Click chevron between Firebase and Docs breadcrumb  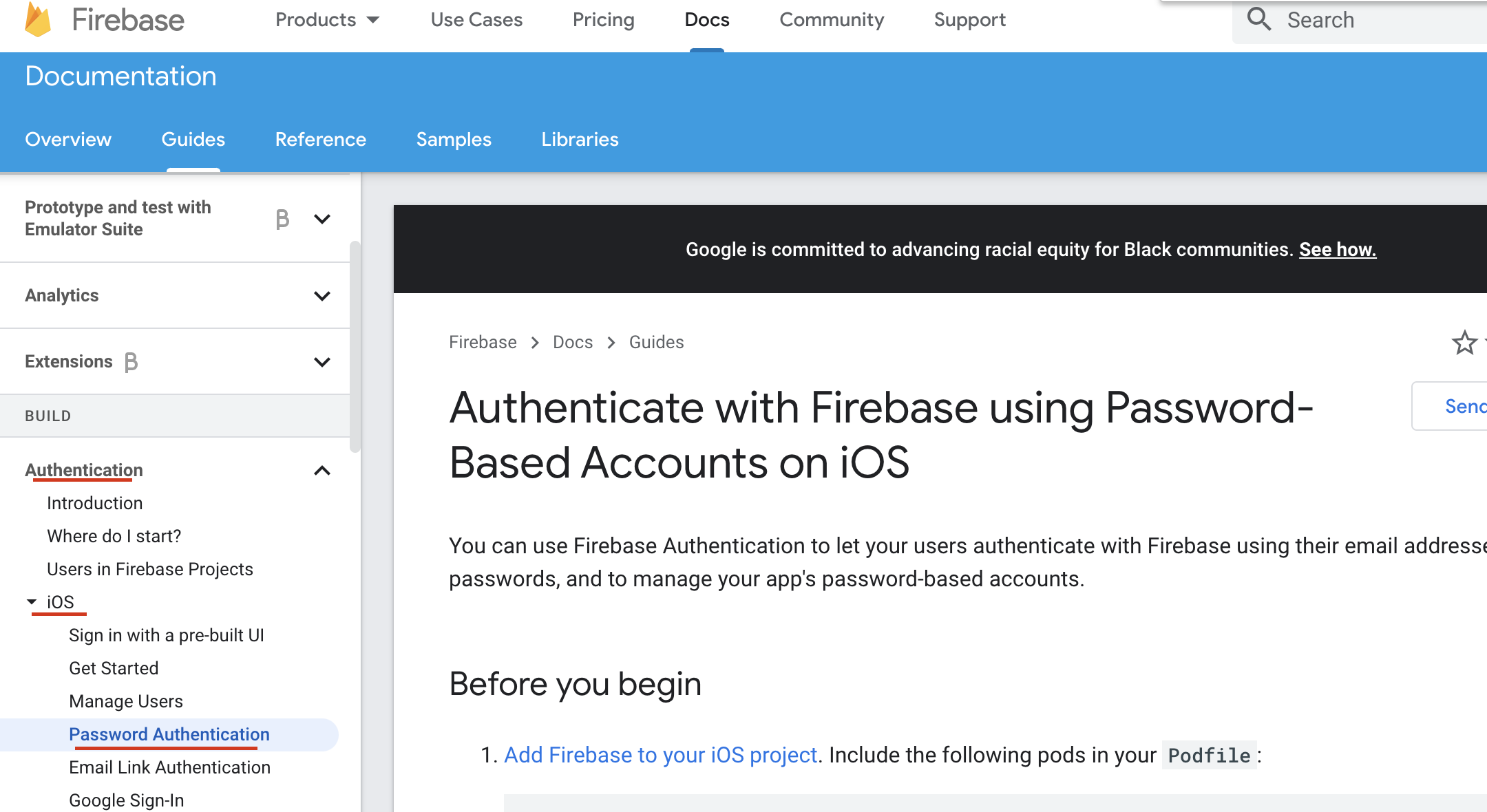coord(535,343)
